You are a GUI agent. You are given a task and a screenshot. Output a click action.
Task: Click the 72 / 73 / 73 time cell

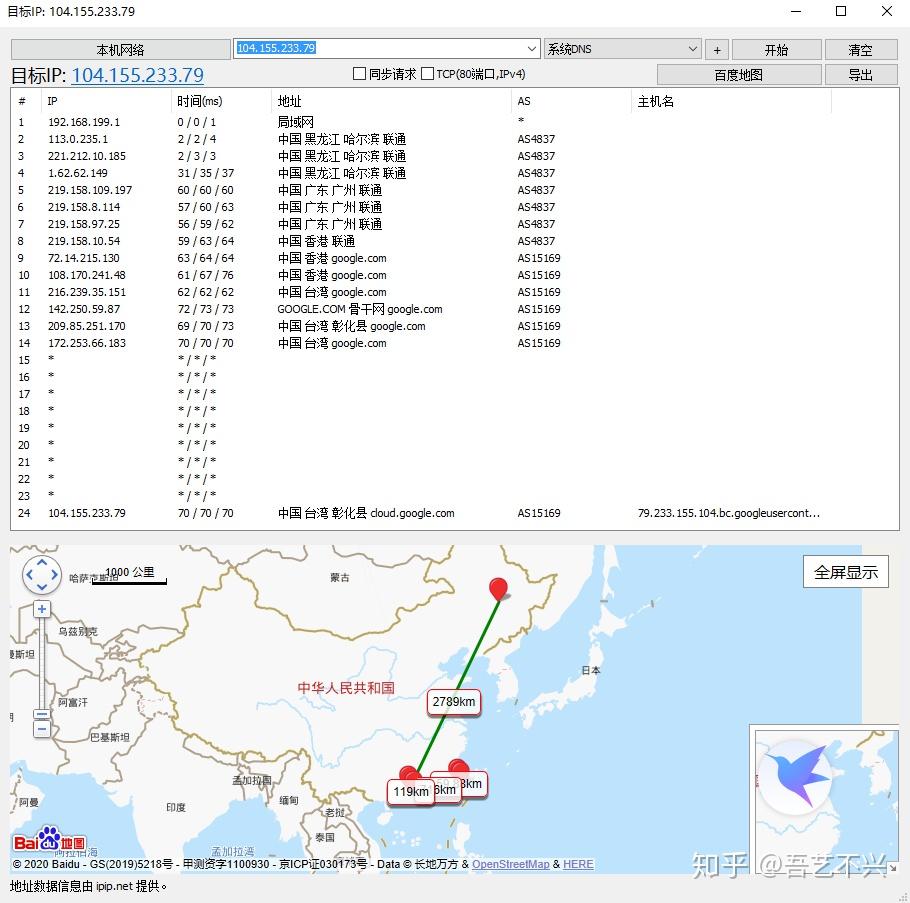click(205, 309)
